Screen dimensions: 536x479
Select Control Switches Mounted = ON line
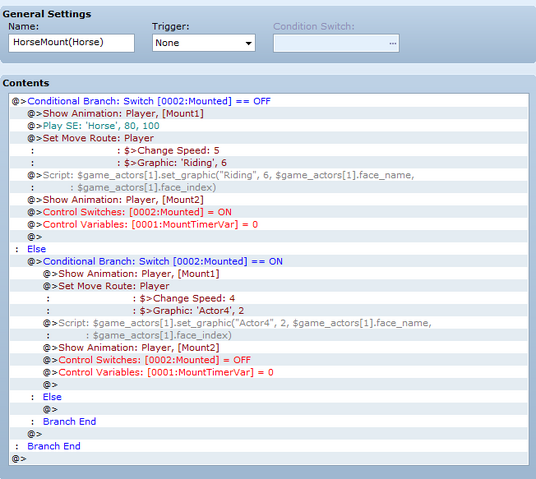268,212
